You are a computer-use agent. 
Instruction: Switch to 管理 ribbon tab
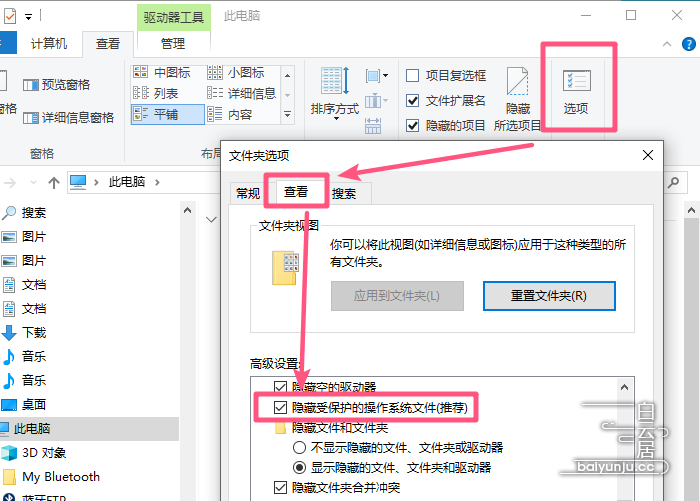tap(173, 44)
